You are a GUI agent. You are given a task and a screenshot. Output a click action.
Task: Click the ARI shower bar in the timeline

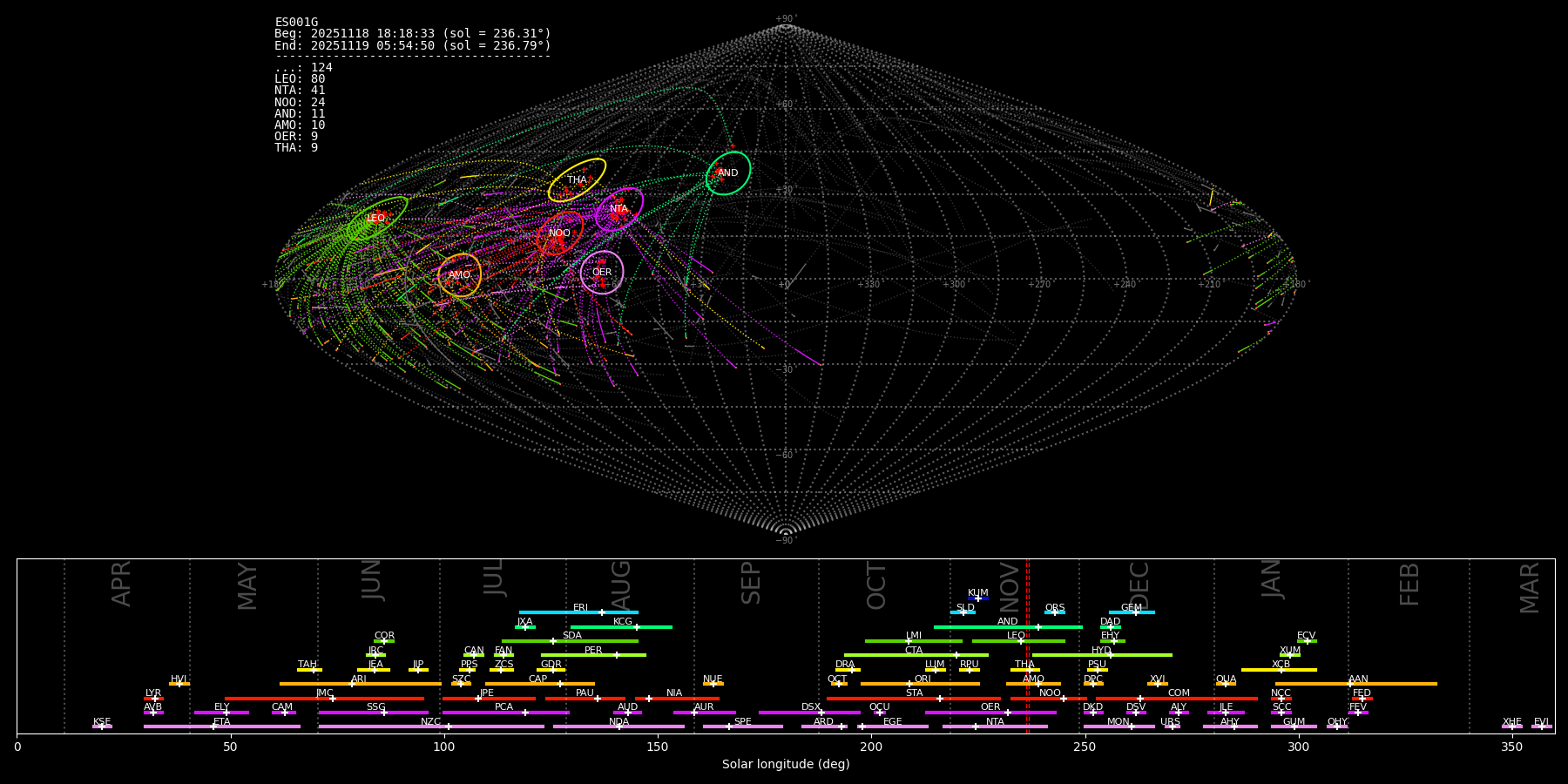(361, 684)
